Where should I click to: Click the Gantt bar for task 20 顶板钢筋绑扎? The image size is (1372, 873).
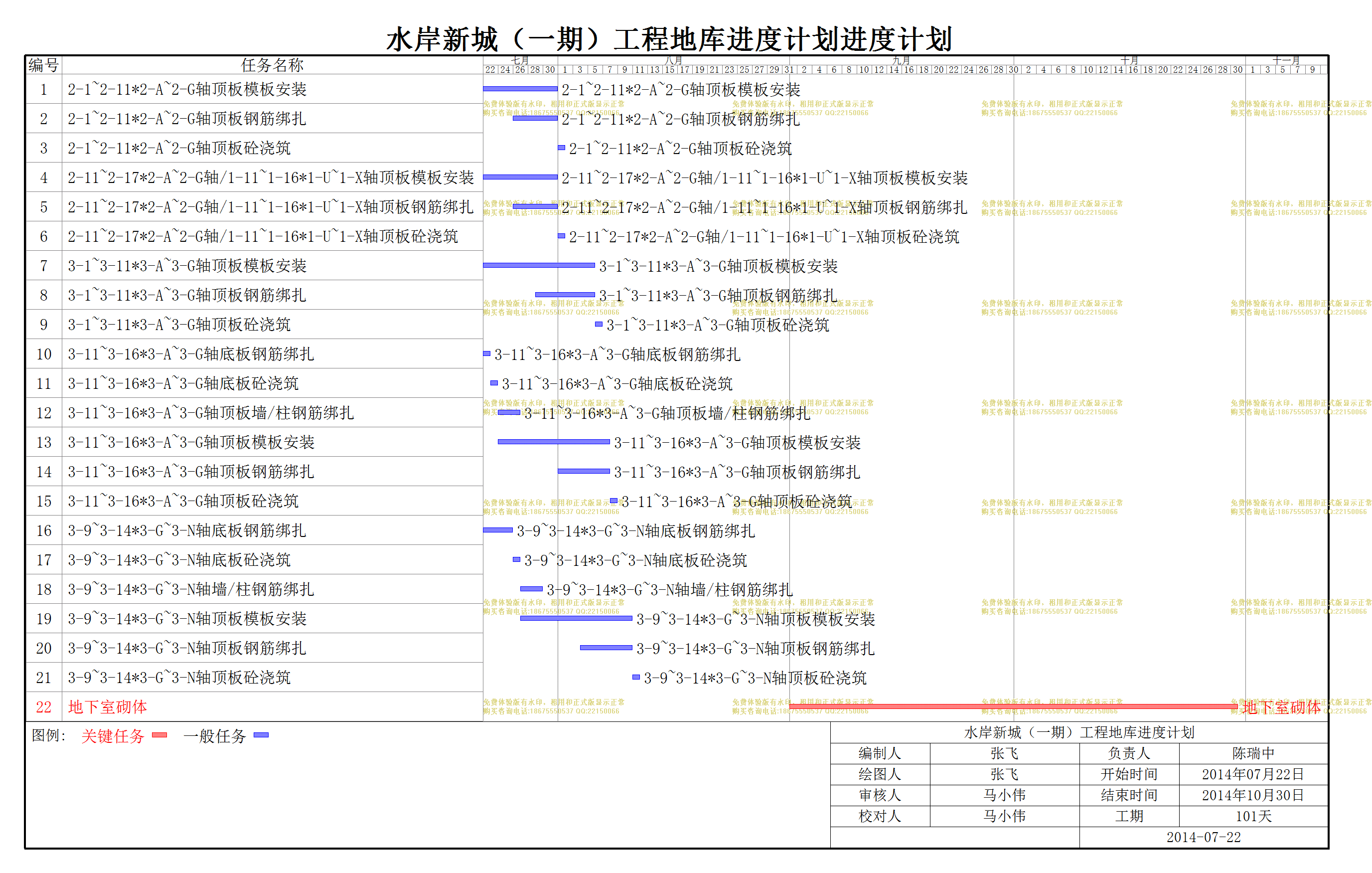606,647
